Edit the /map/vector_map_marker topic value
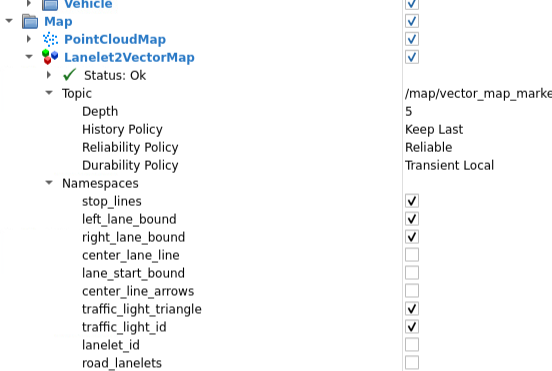The height and width of the screenshot is (371, 552). coord(478,94)
